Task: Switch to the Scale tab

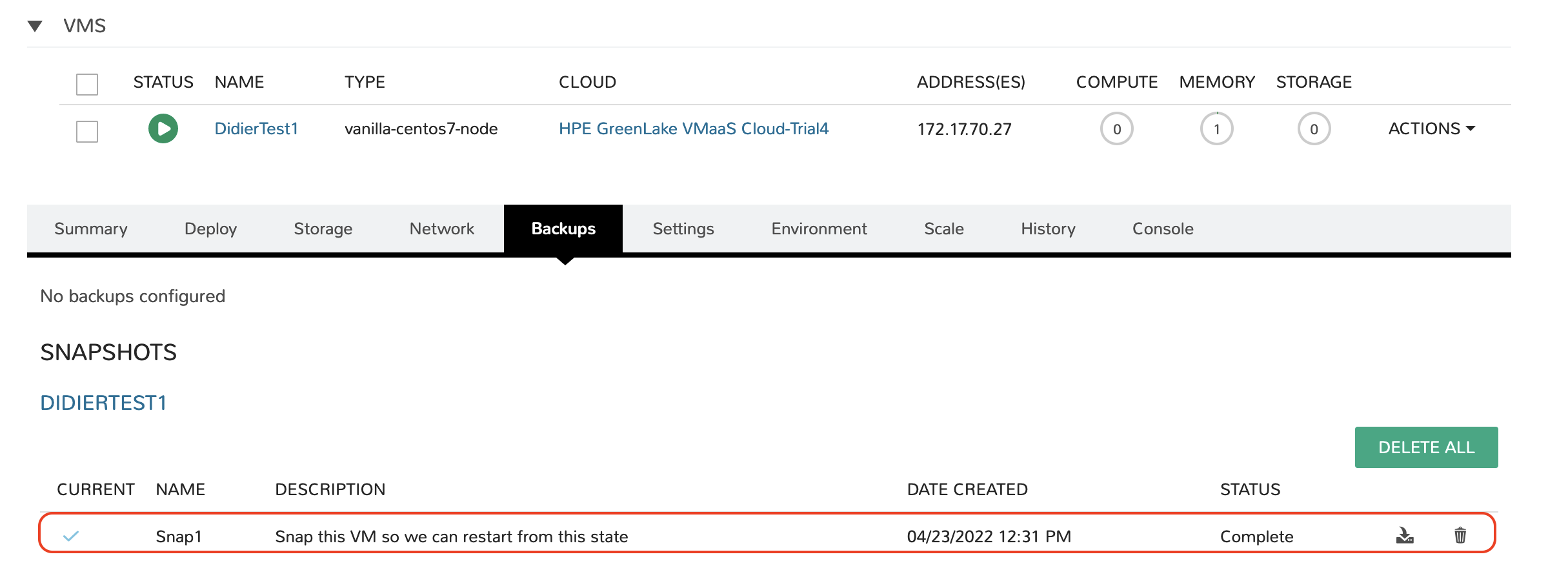Action: coord(944,229)
